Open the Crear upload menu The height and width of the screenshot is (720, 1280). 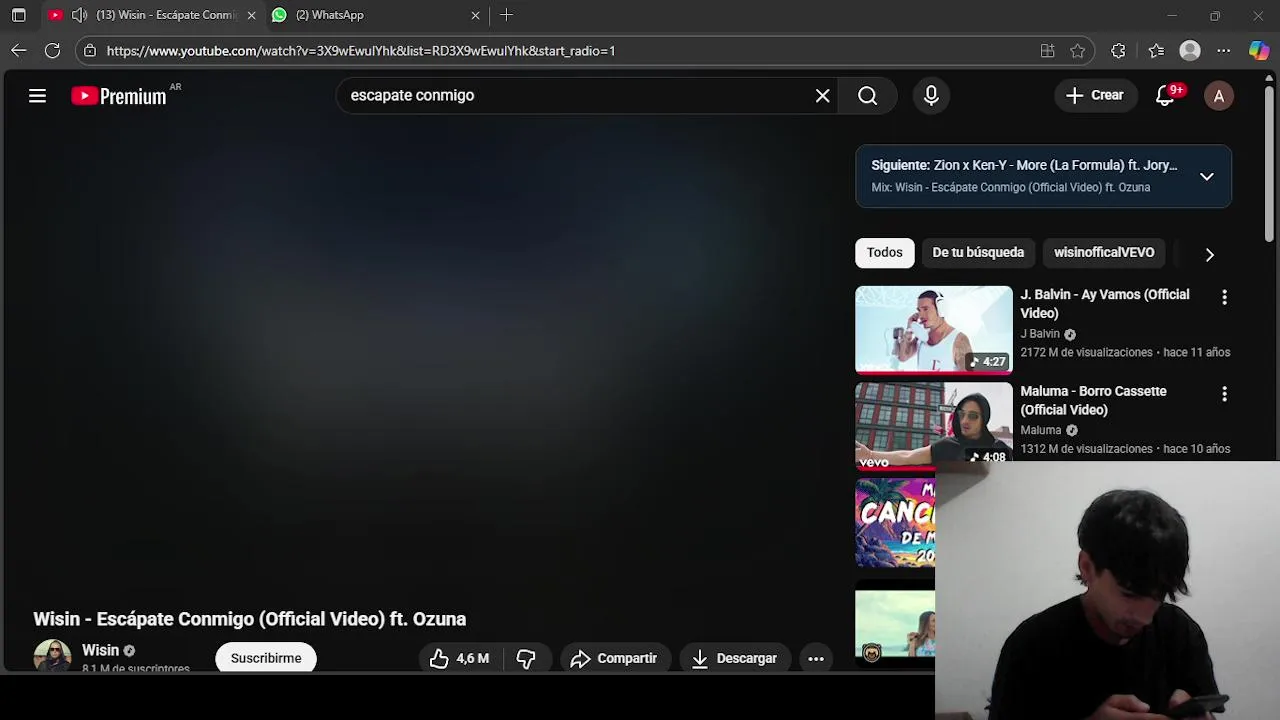(x=1095, y=96)
